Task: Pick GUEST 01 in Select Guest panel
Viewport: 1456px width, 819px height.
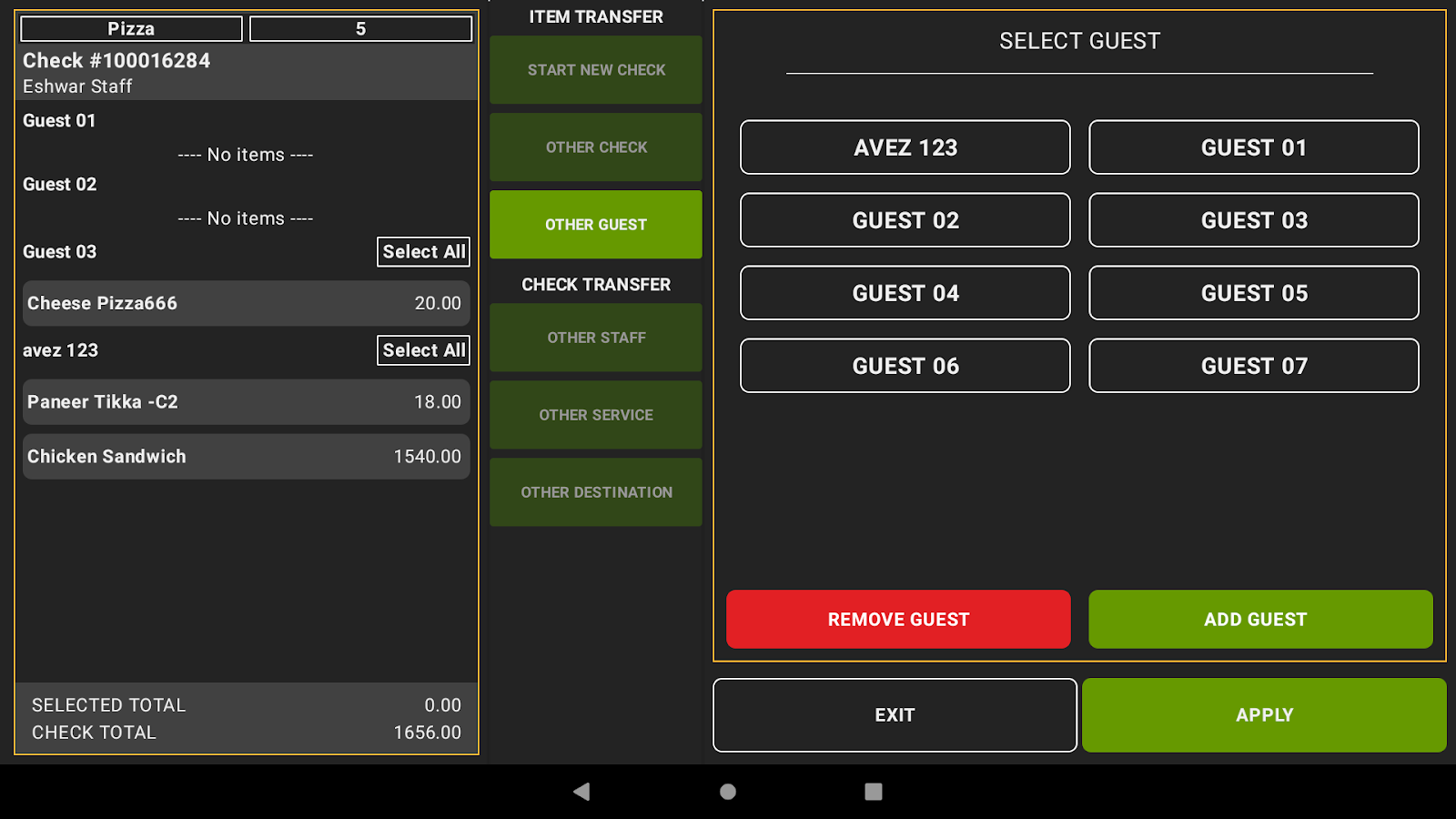Action: coord(1254,147)
